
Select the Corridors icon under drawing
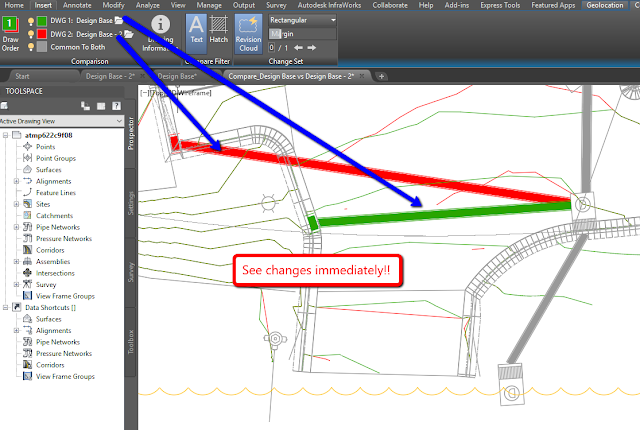(27, 250)
